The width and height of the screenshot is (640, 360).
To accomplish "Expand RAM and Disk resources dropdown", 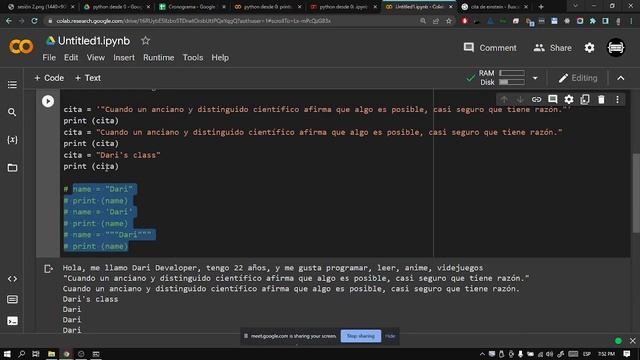I will point(535,78).
